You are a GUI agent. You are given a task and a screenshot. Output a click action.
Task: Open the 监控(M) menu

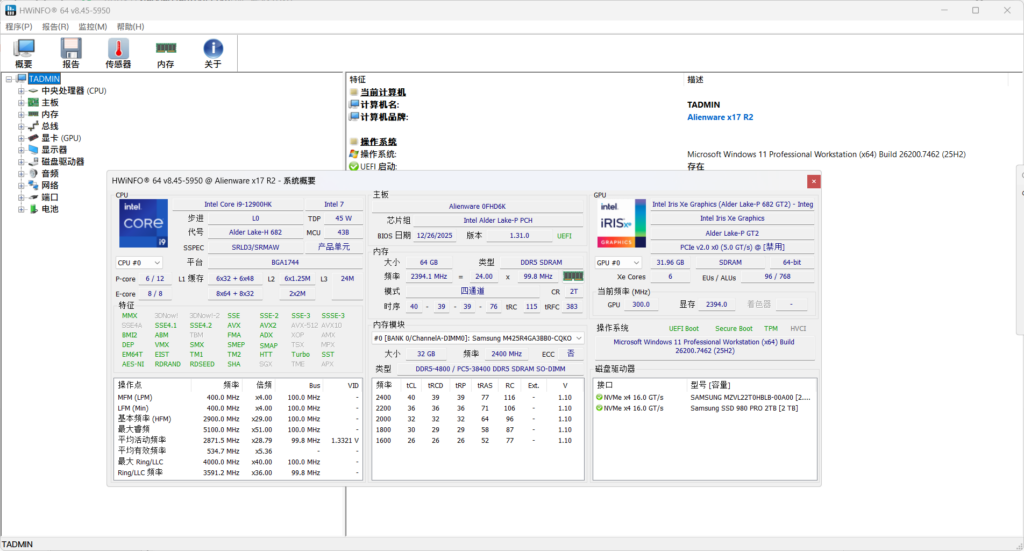coord(93,27)
